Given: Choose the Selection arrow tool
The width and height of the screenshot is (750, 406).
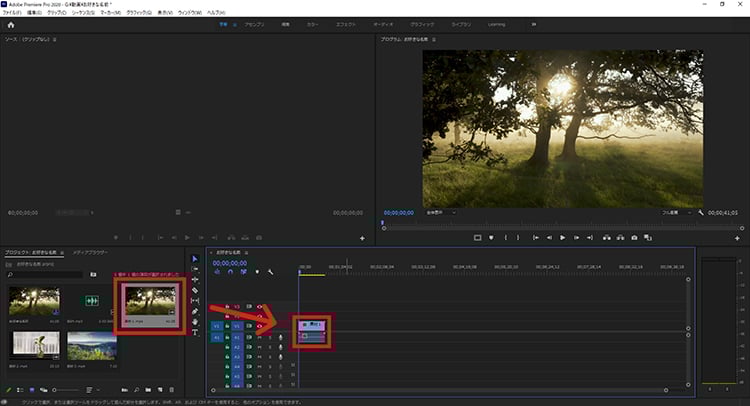Looking at the screenshot, I should (x=195, y=259).
